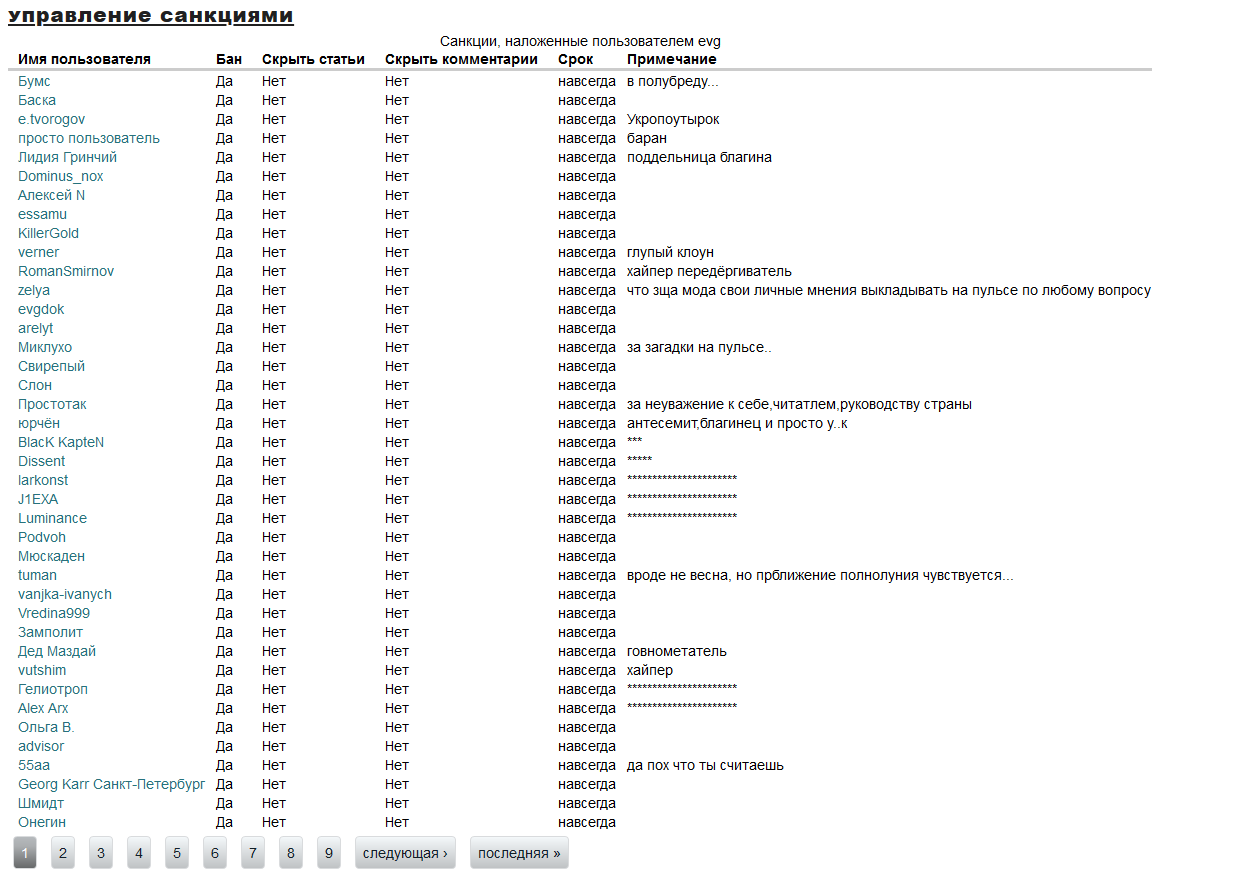The width and height of the screenshot is (1260, 877).
Task: Open BlacK KapteN user link
Action: [61, 442]
